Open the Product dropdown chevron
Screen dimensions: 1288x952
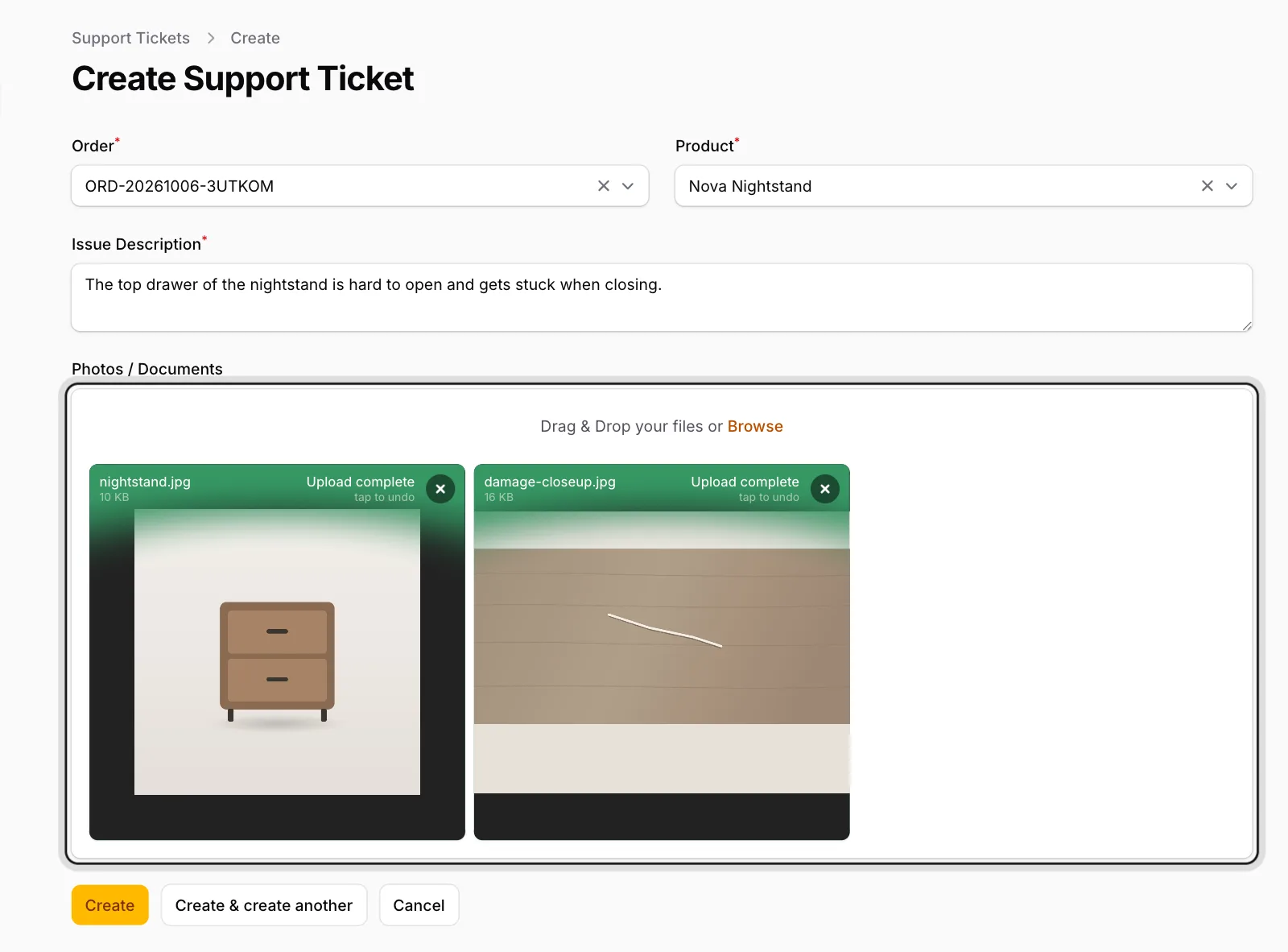(1232, 186)
